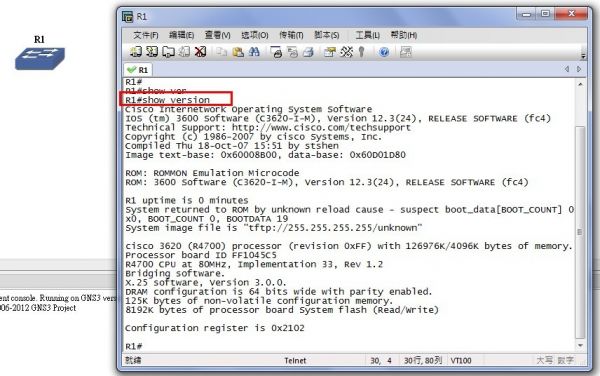Open the 选项(O) menu
The height and width of the screenshot is (376, 600).
[x=254, y=35]
